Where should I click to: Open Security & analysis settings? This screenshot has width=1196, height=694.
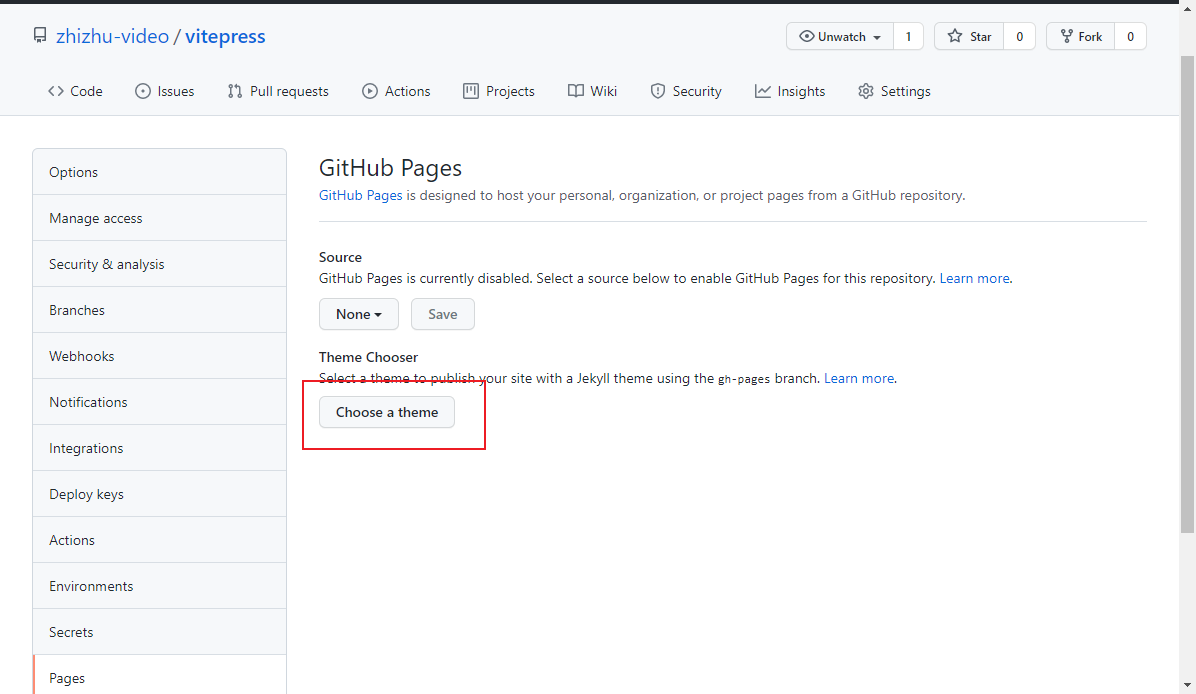pos(159,264)
